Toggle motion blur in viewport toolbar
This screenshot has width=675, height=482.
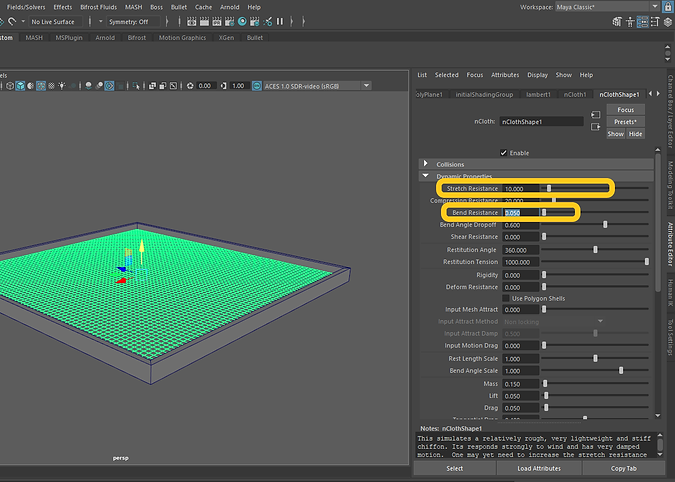[x=99, y=86]
